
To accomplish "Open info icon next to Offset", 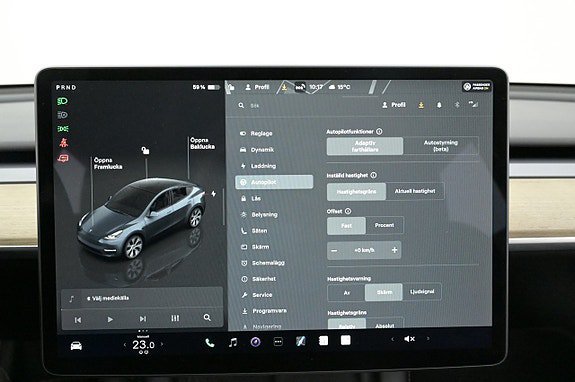I will [x=348, y=211].
